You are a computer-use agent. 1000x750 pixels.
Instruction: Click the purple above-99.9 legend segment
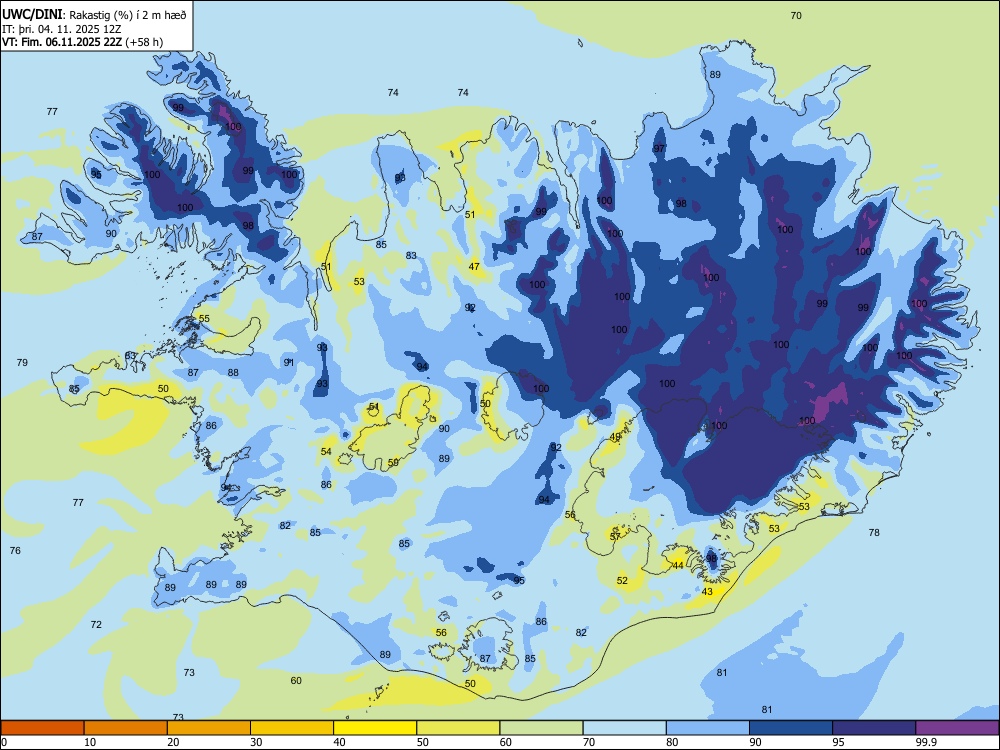pyautogui.click(x=957, y=728)
